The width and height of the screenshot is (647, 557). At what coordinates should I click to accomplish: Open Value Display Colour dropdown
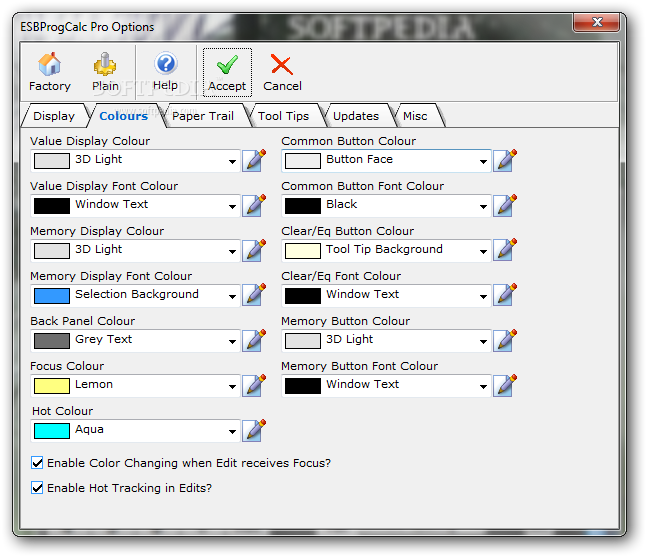click(232, 161)
